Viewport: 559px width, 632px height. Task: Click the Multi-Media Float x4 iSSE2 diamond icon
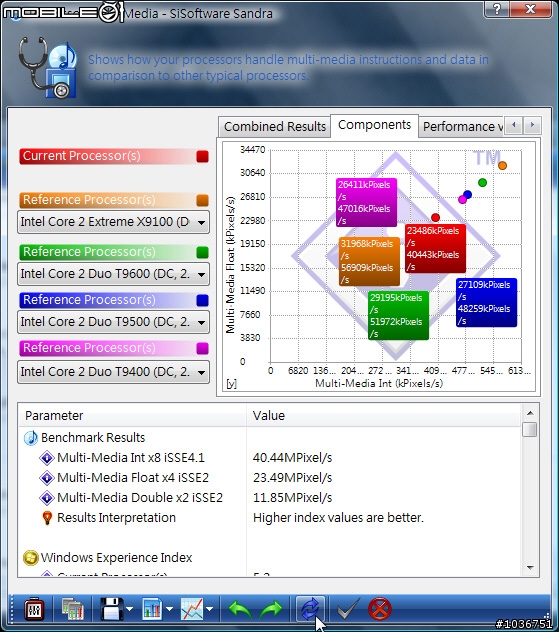click(x=47, y=478)
